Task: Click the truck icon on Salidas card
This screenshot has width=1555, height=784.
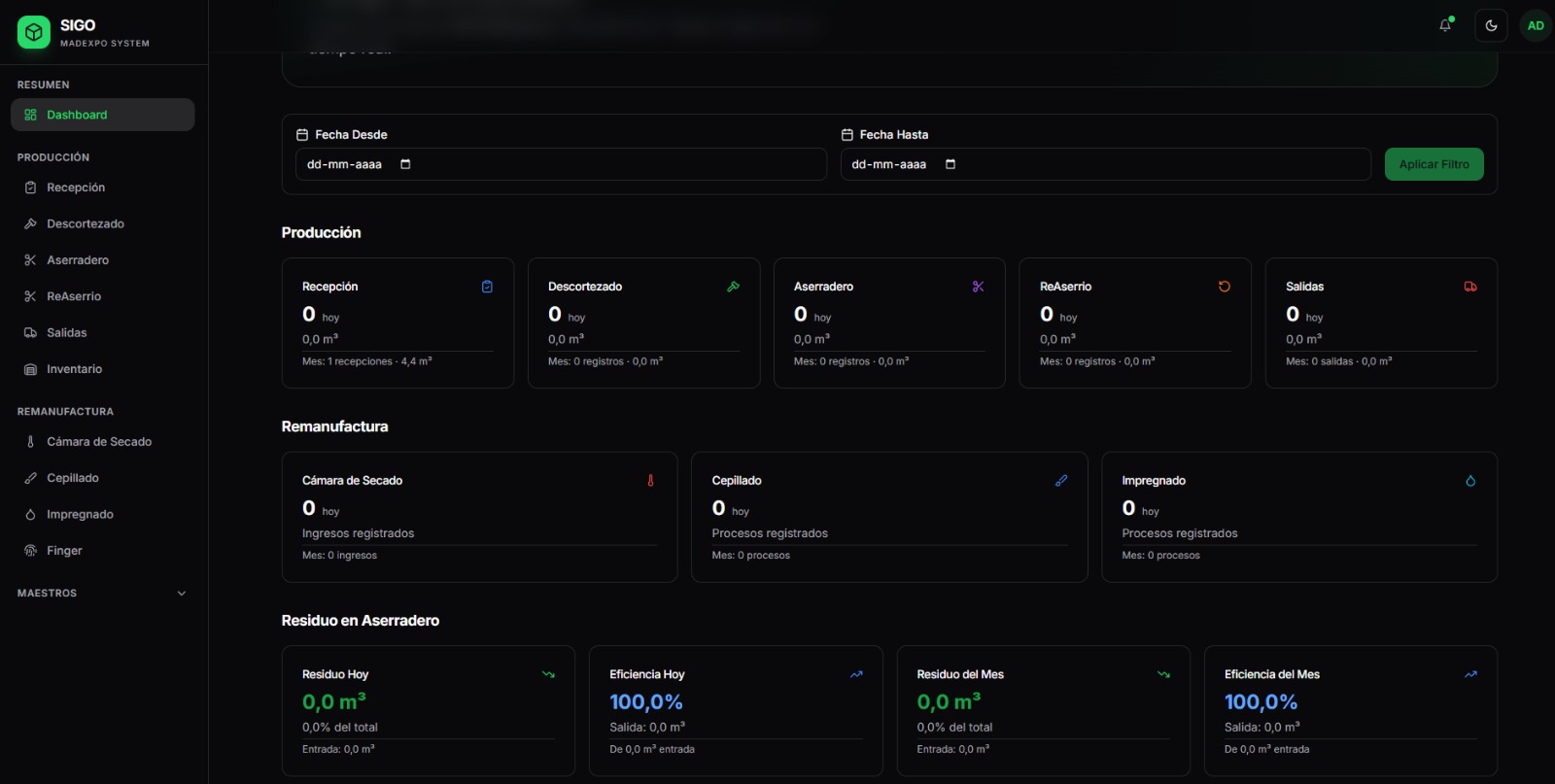Action: 1470,287
